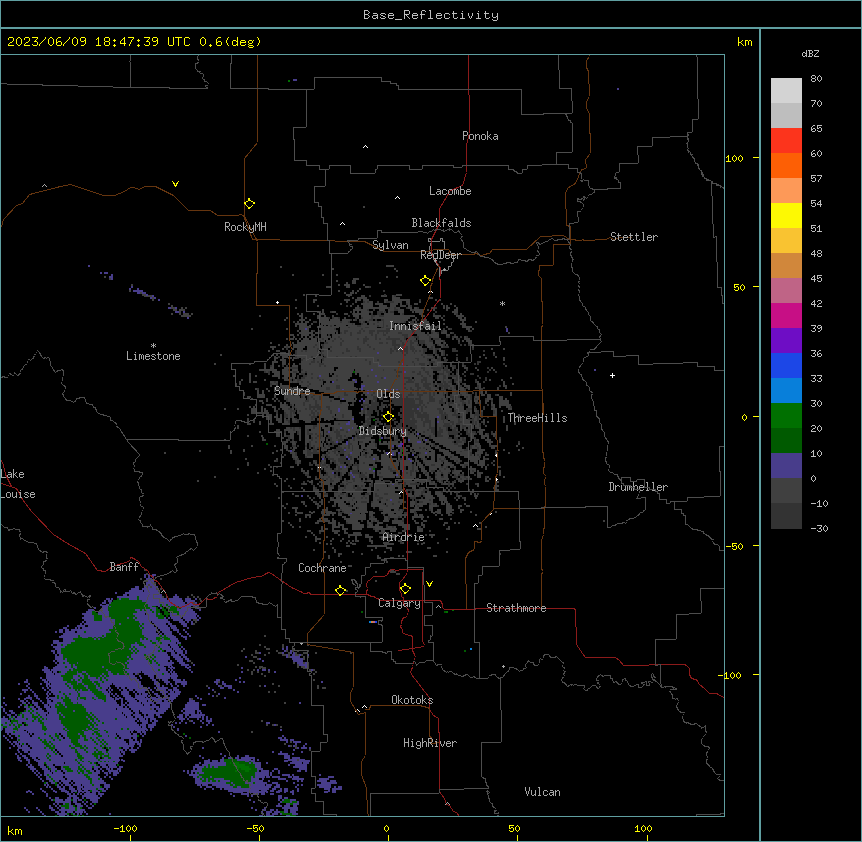Click the Strathmore label
The width and height of the screenshot is (862, 842).
coord(516,608)
